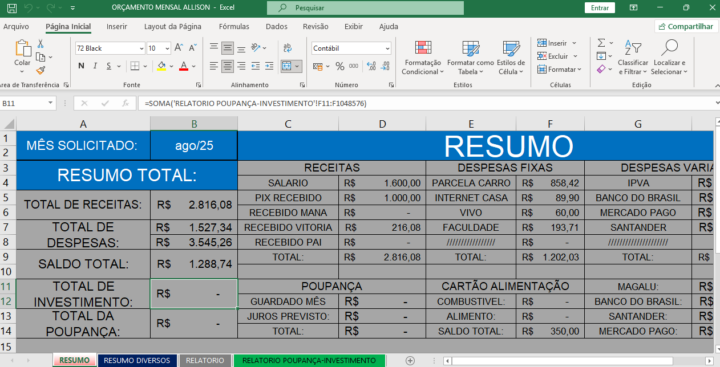
Task: Click the insert function fx icon
Action: (125, 103)
